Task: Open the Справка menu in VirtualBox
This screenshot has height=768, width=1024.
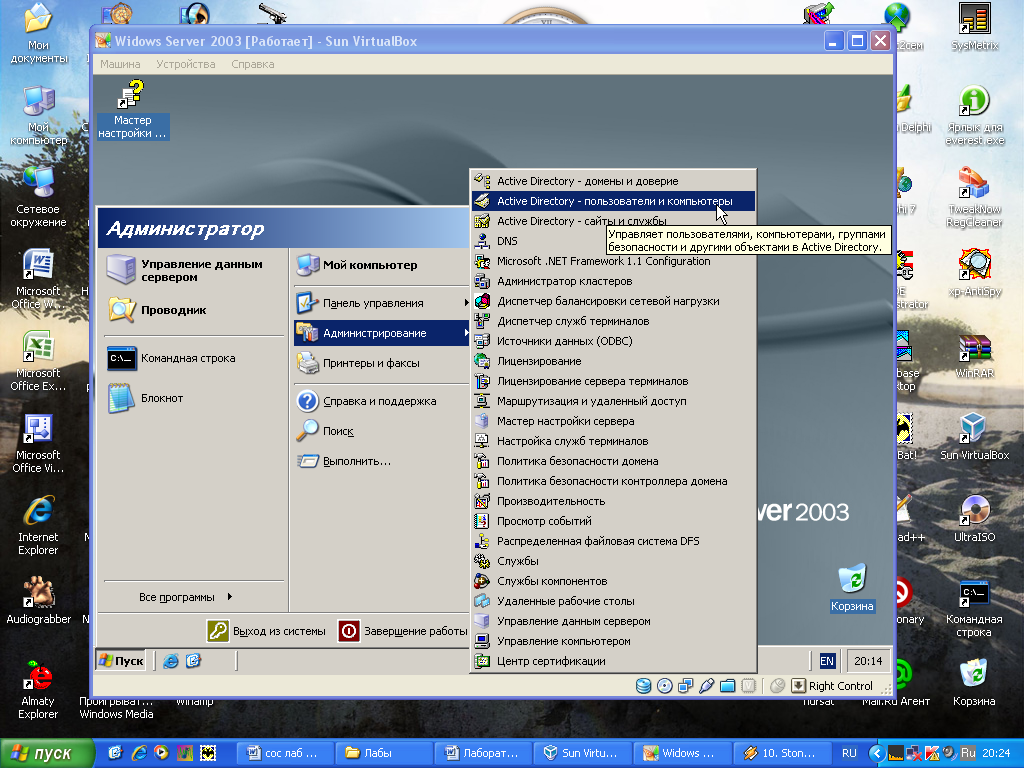Action: (x=253, y=64)
